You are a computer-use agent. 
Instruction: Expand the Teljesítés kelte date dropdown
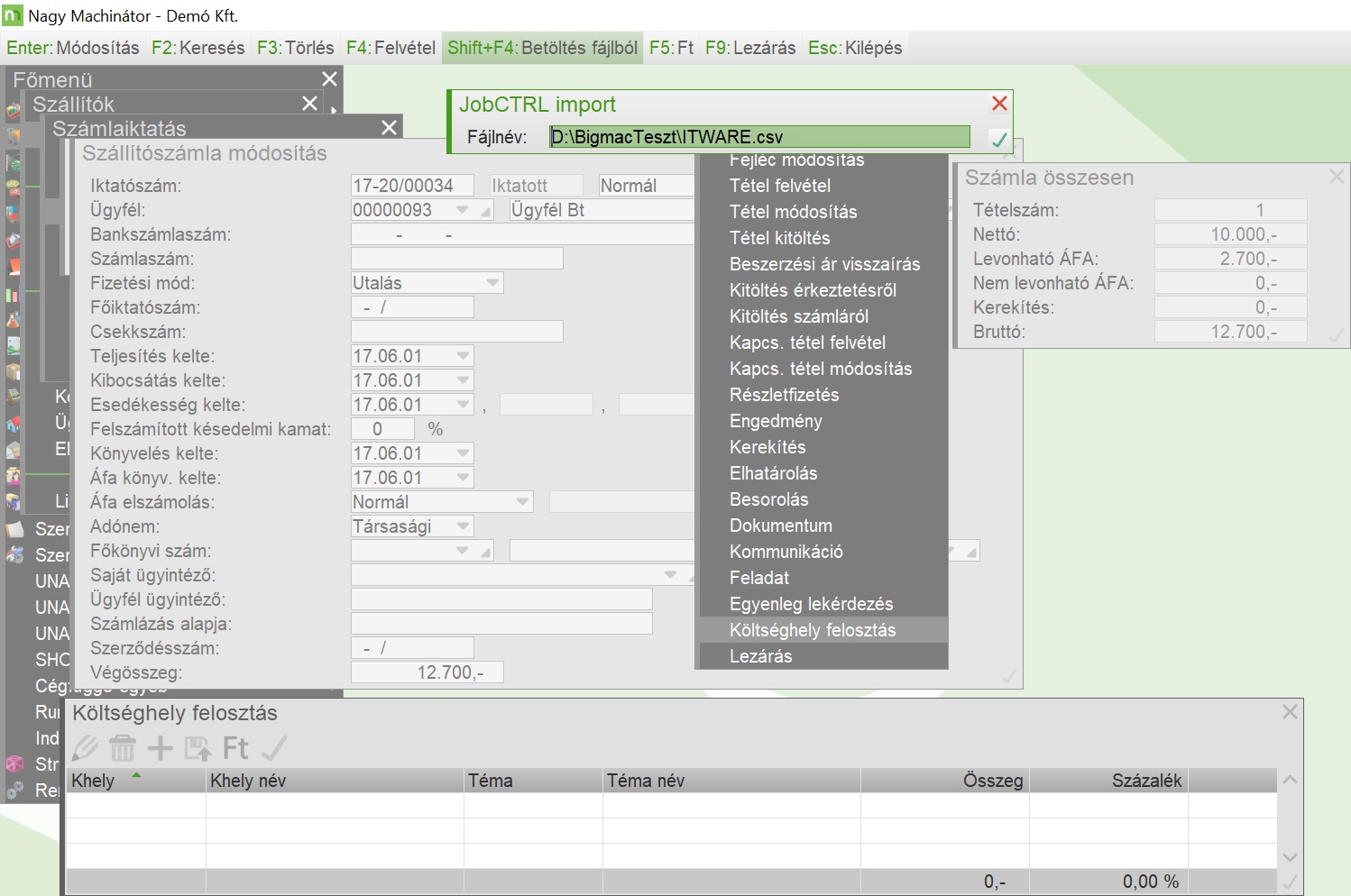click(463, 356)
